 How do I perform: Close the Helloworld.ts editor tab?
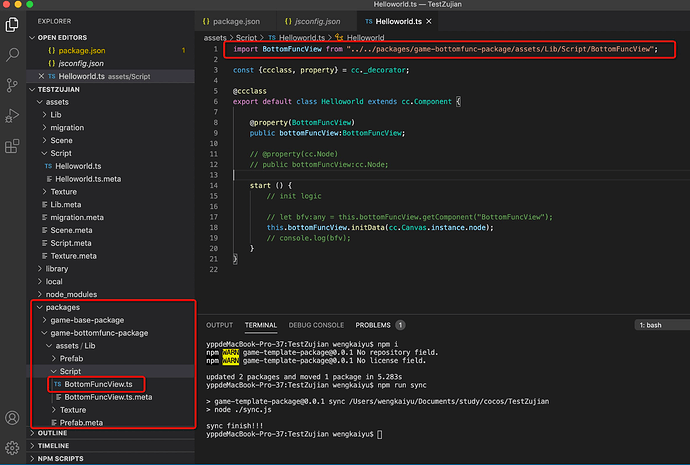429,21
